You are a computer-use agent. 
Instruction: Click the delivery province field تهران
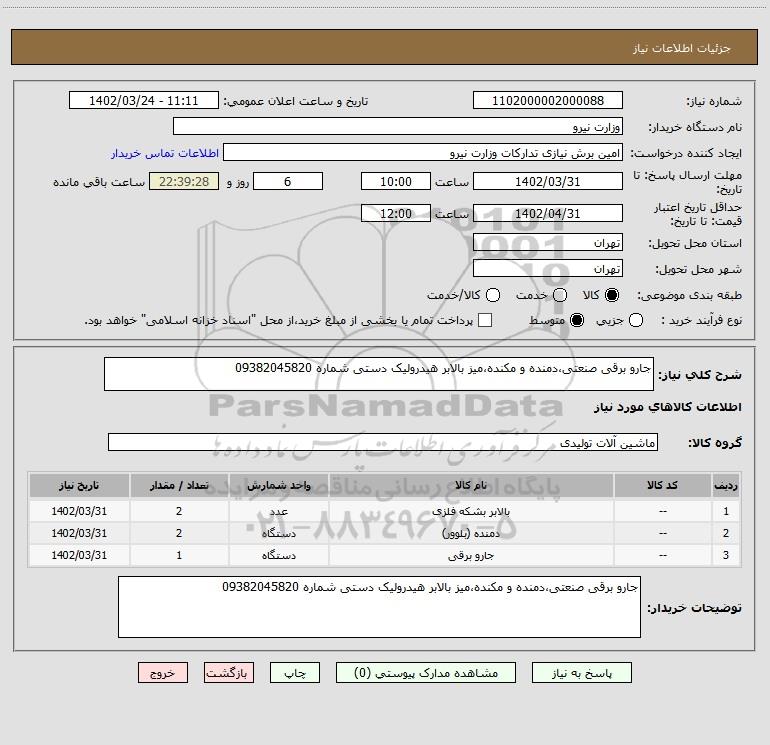pyautogui.click(x=548, y=242)
